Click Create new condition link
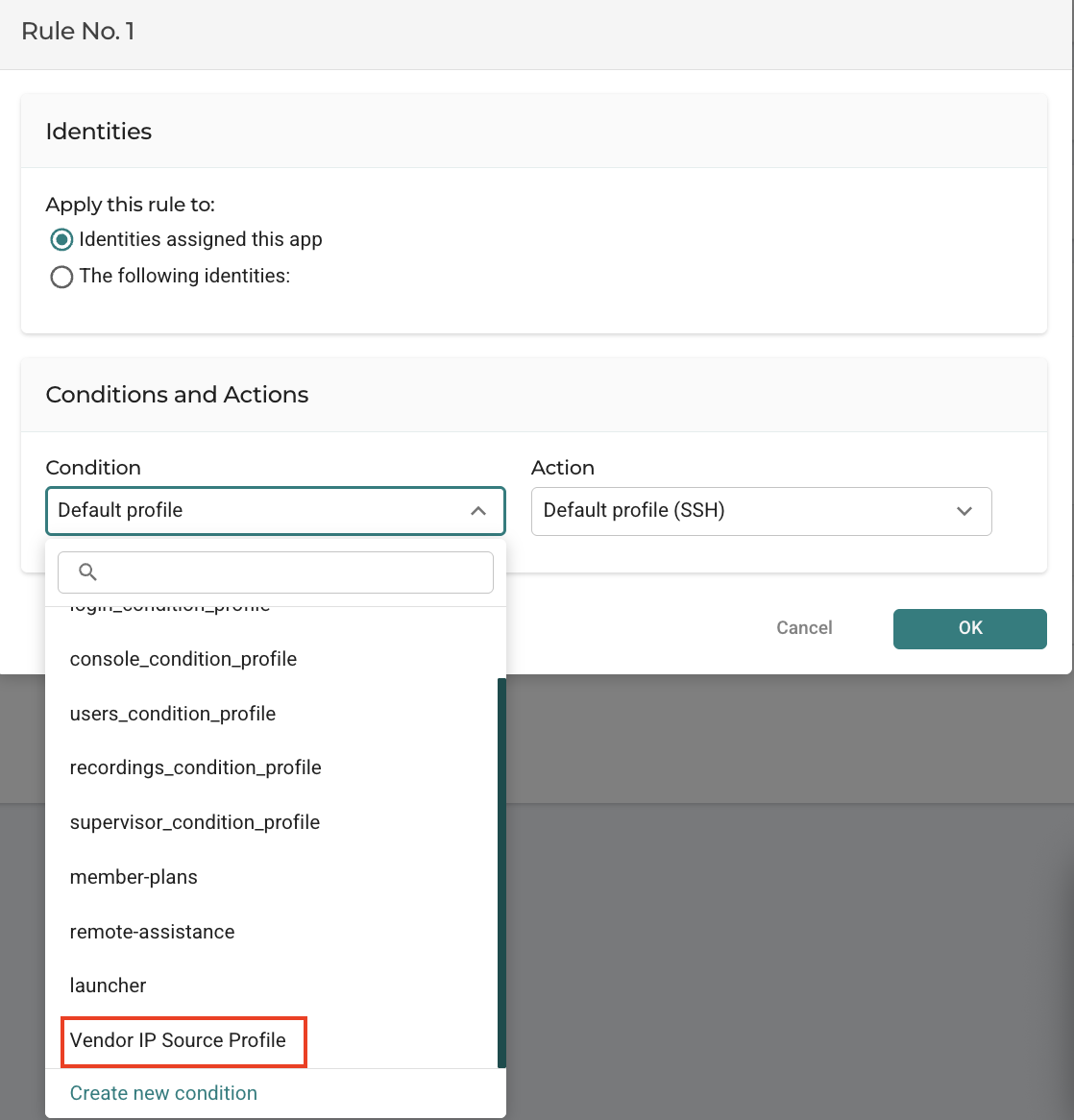 click(x=163, y=1093)
